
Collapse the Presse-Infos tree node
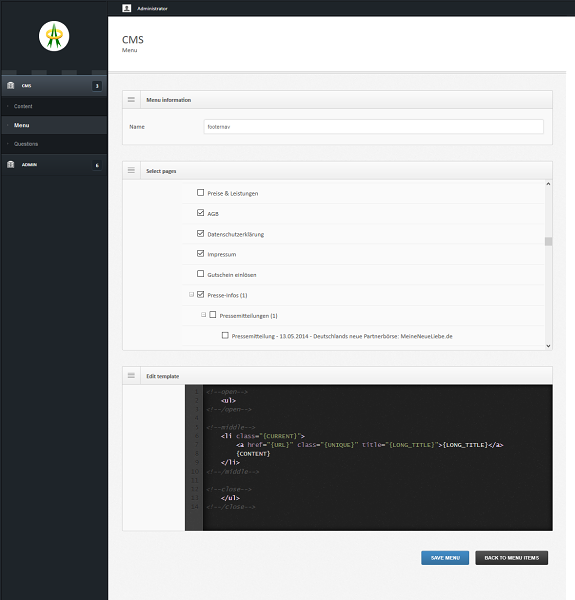pyautogui.click(x=191, y=294)
